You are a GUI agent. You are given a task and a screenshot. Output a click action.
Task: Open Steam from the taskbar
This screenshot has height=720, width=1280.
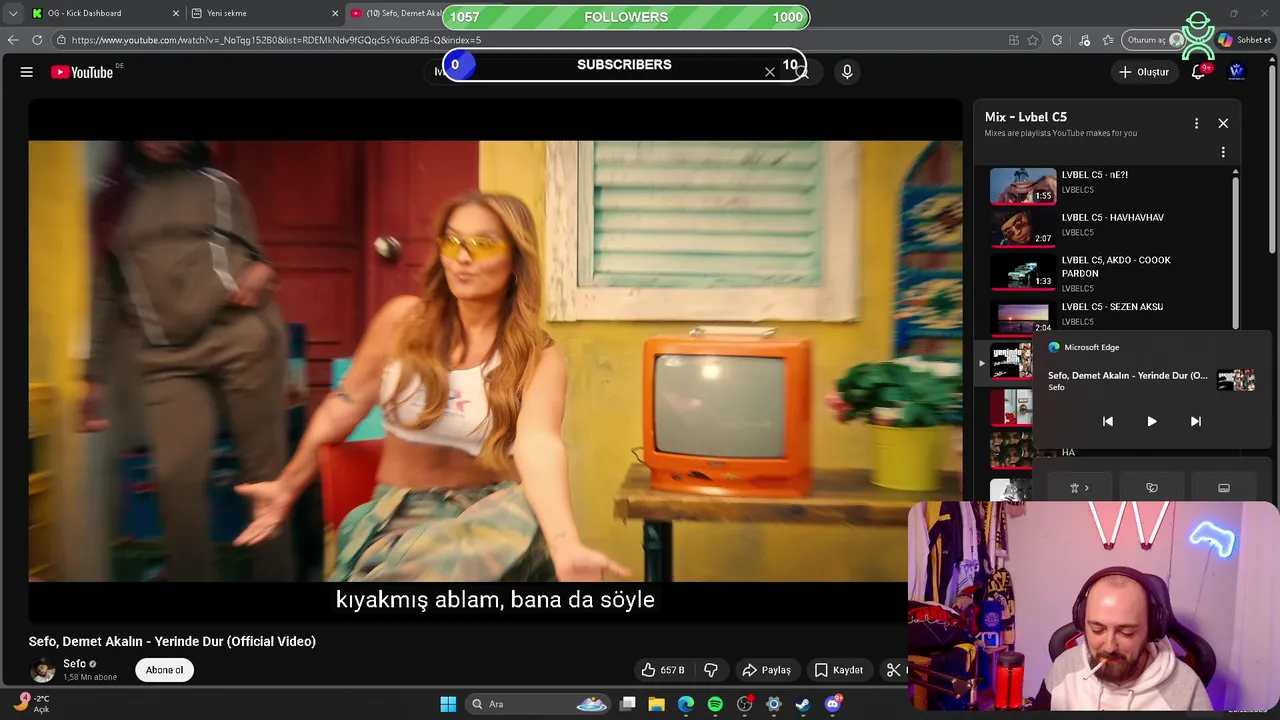[x=802, y=704]
